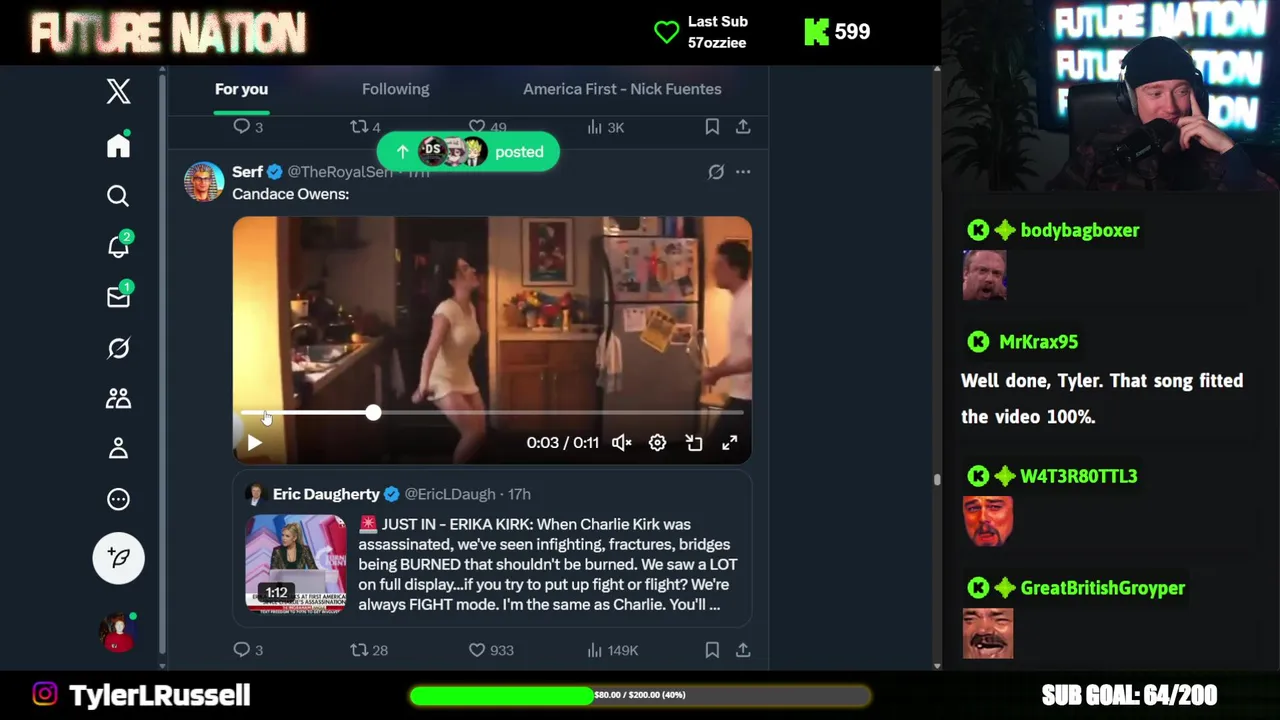
Task: Play the Candace Owens video
Action: point(254,442)
